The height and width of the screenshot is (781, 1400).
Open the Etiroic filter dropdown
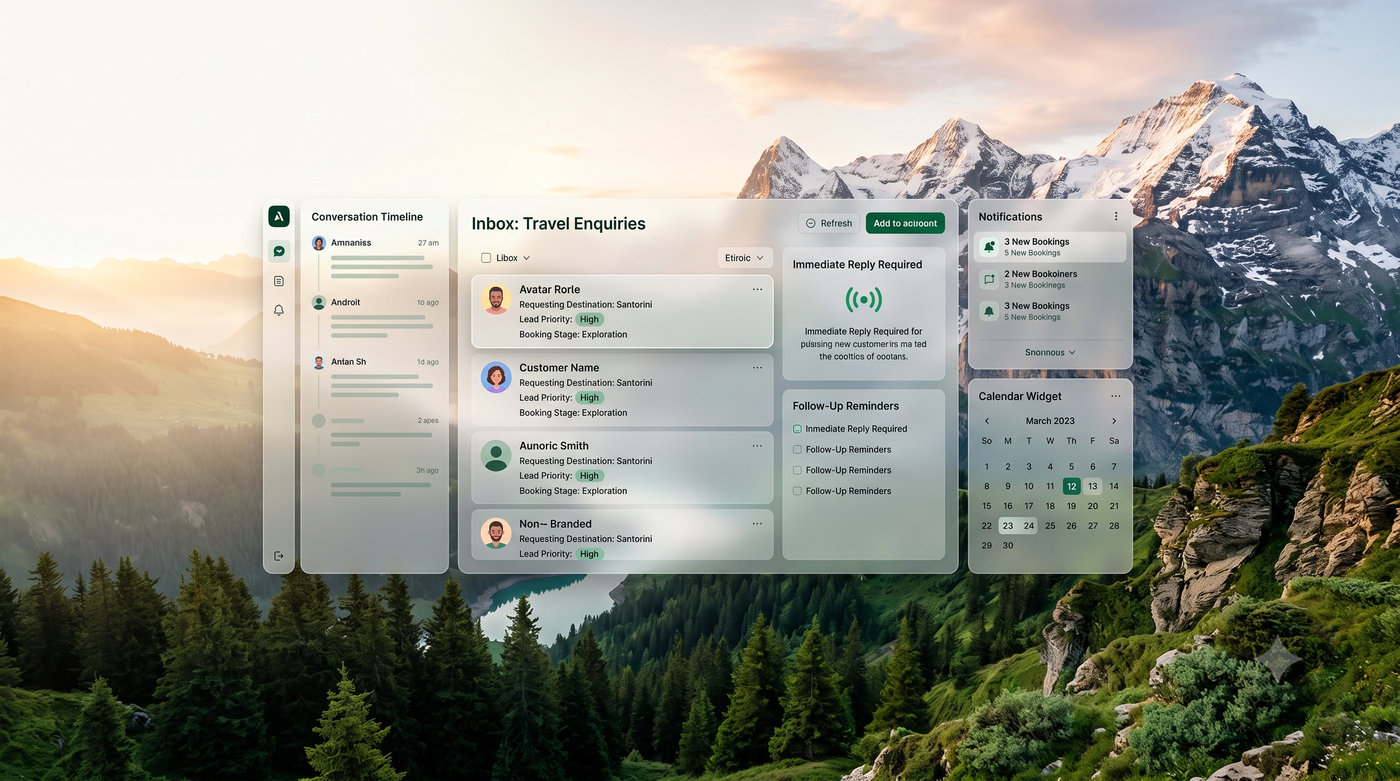(x=745, y=258)
